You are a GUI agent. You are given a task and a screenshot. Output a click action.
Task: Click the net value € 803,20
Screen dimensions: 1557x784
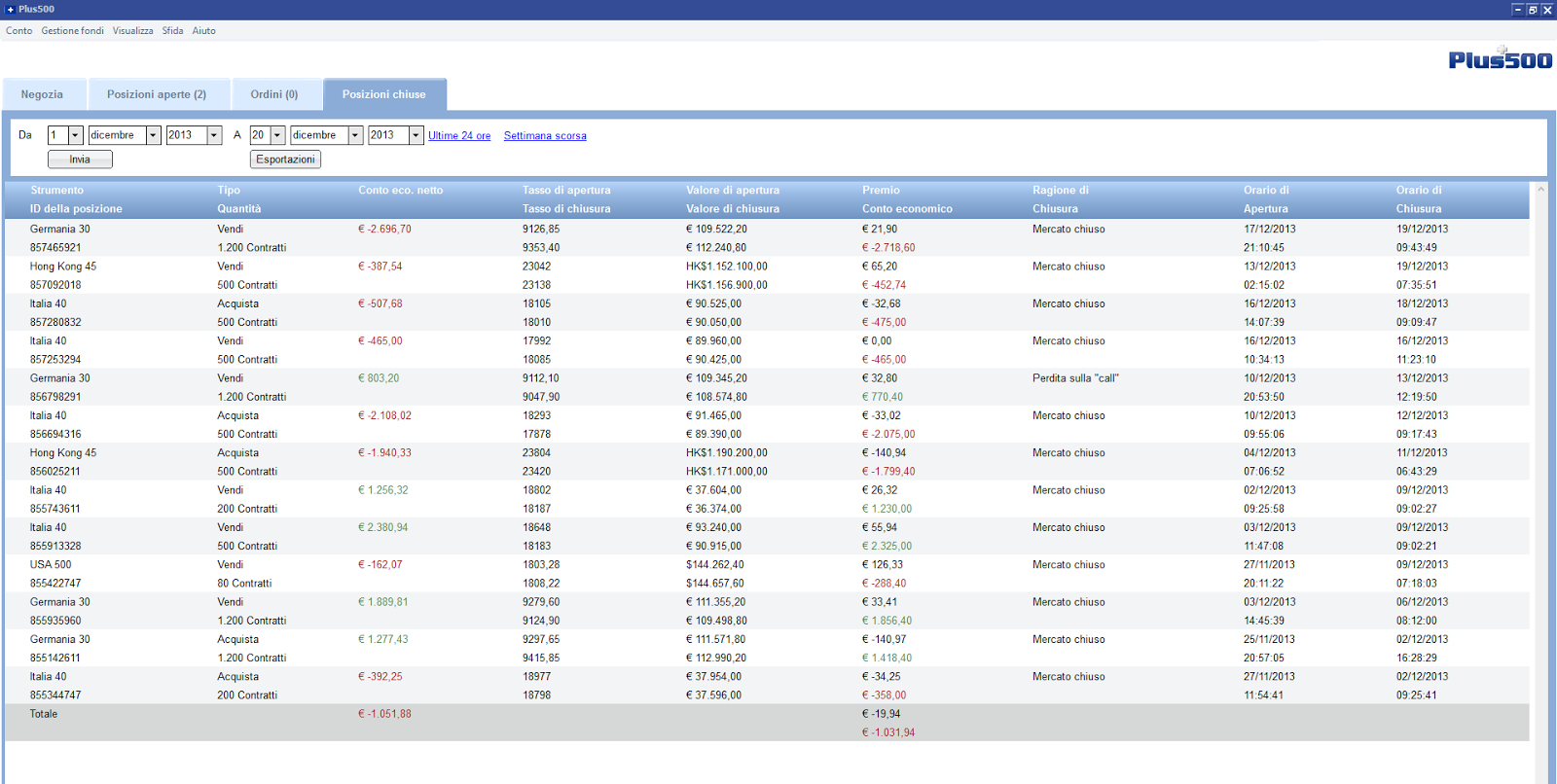[x=379, y=378]
